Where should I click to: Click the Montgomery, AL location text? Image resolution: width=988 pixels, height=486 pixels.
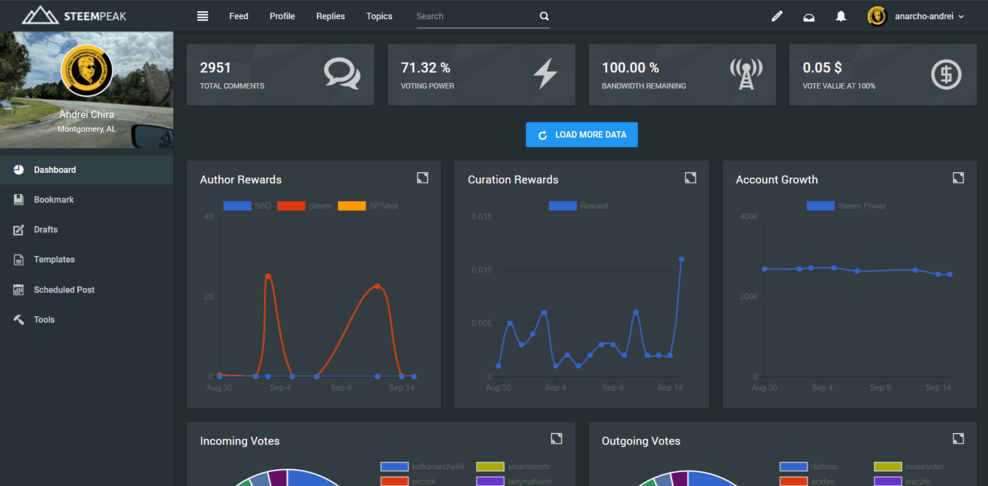[x=86, y=129]
